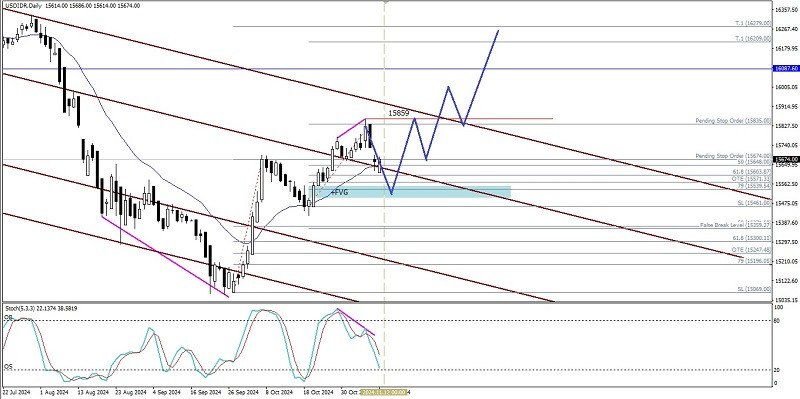The width and height of the screenshot is (800, 399).
Task: Click the 15122.60 price axis value
Action: click(786, 281)
